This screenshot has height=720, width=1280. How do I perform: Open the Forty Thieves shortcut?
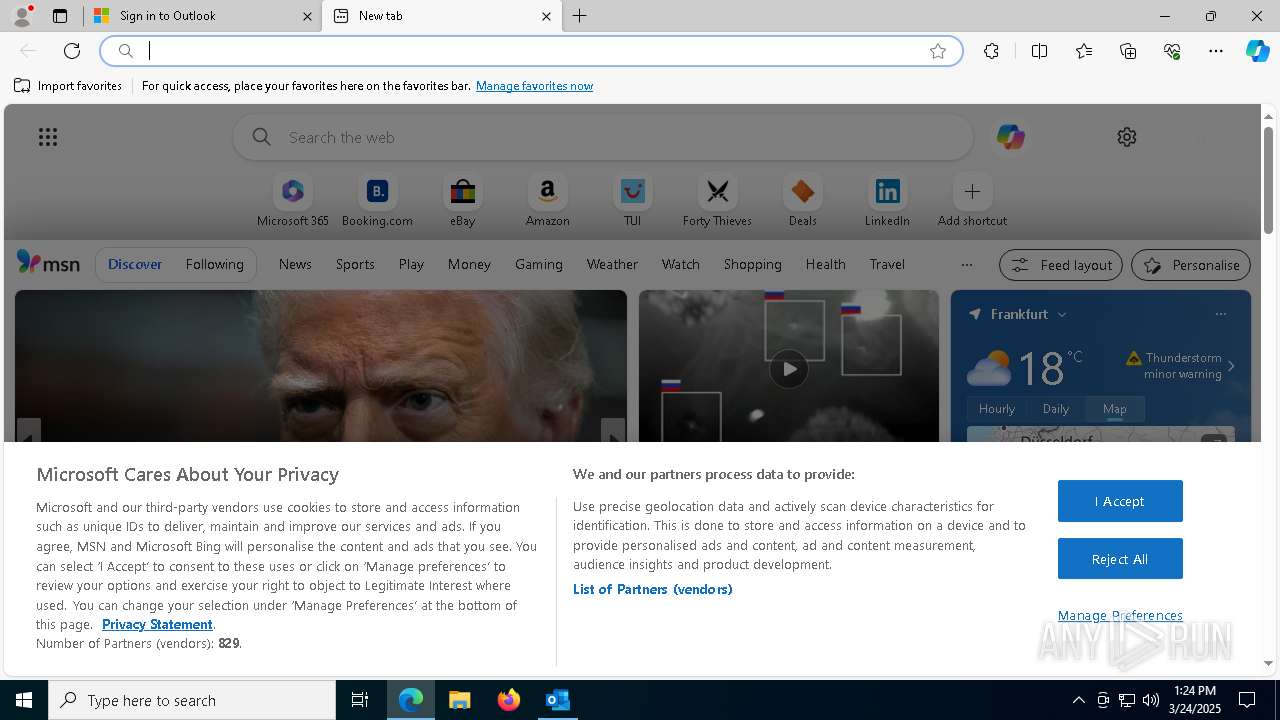pyautogui.click(x=717, y=201)
